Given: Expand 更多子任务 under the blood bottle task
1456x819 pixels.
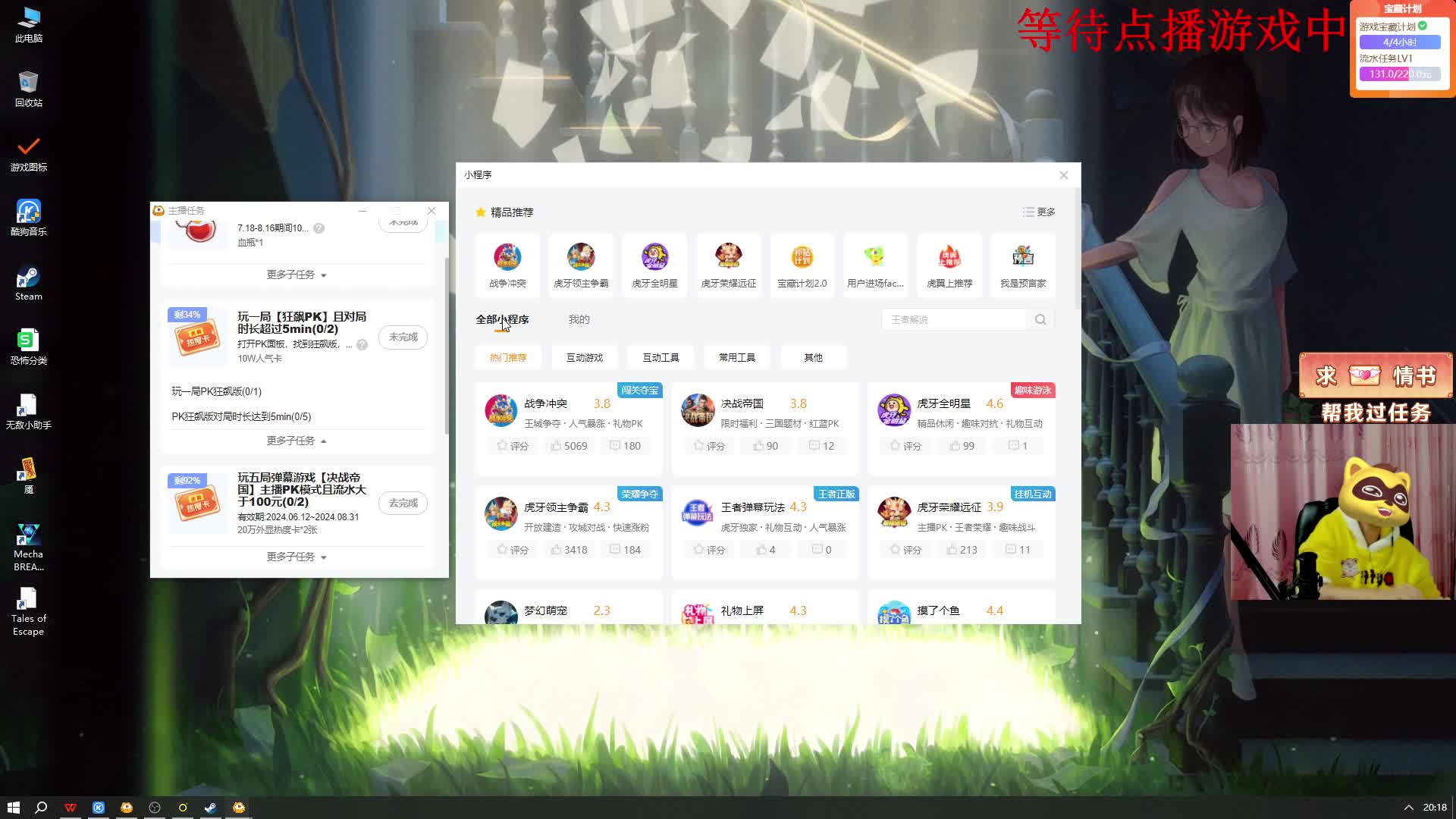Looking at the screenshot, I should tap(295, 275).
